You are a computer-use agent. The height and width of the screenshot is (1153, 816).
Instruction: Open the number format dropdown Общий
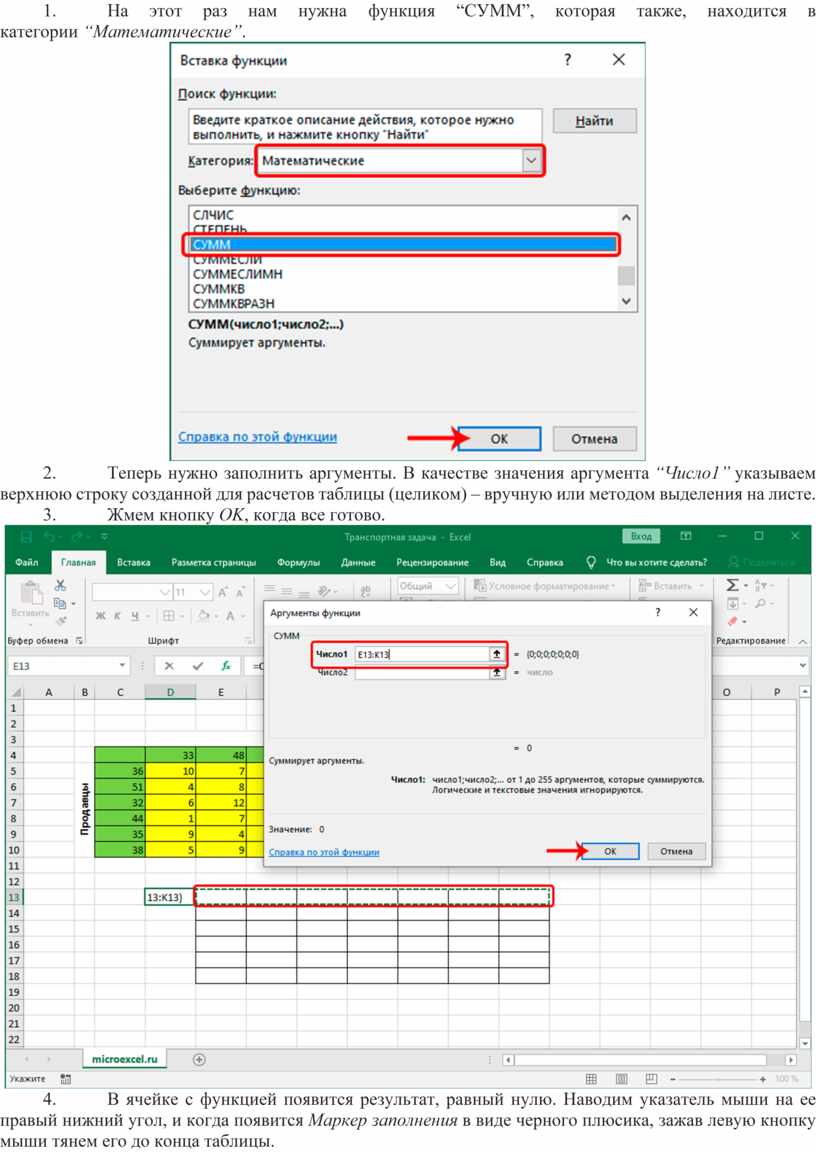click(451, 586)
